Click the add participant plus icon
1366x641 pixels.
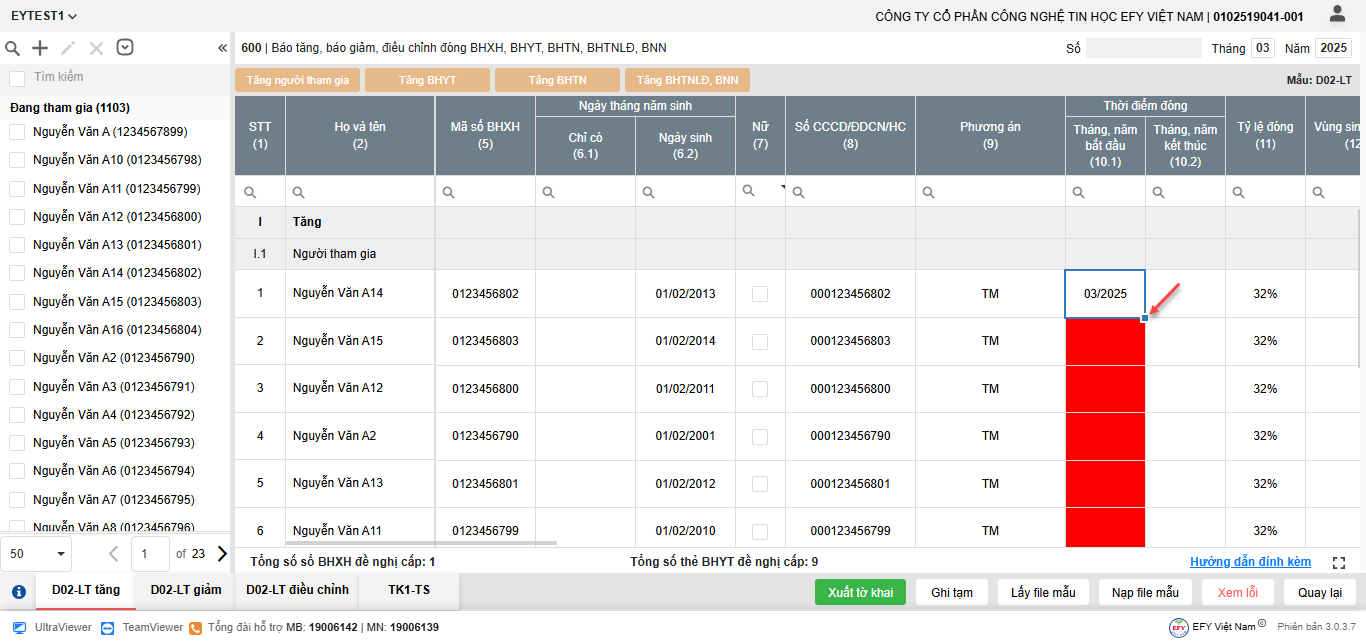click(x=40, y=48)
